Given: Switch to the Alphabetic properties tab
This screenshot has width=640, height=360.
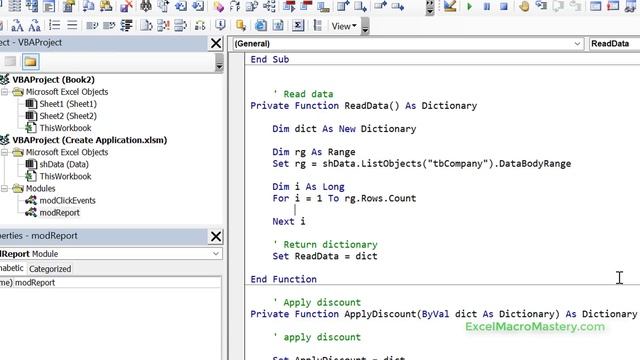Looking at the screenshot, I should pos(12,268).
